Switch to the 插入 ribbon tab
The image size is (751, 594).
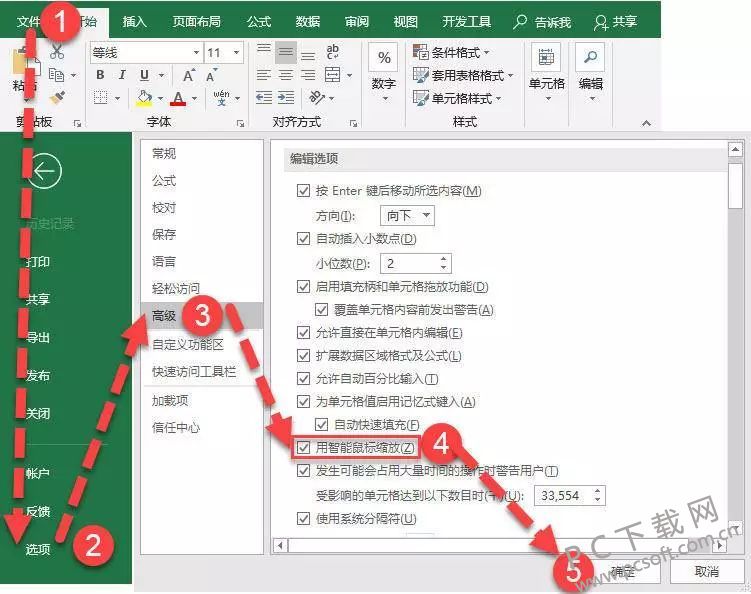[x=134, y=22]
